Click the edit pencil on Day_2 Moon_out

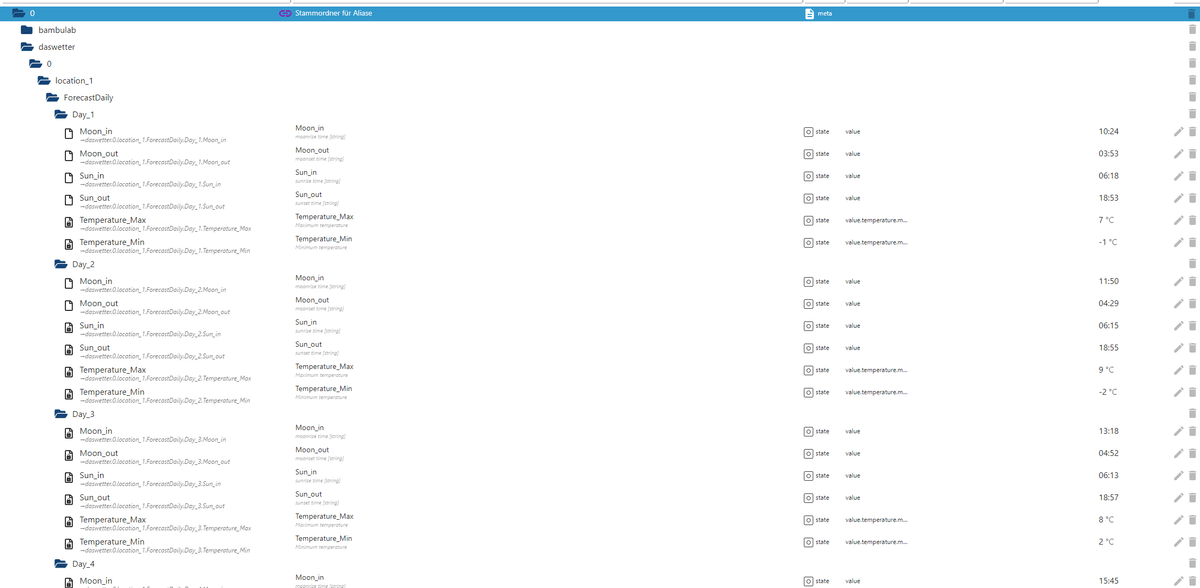[x=1180, y=303]
